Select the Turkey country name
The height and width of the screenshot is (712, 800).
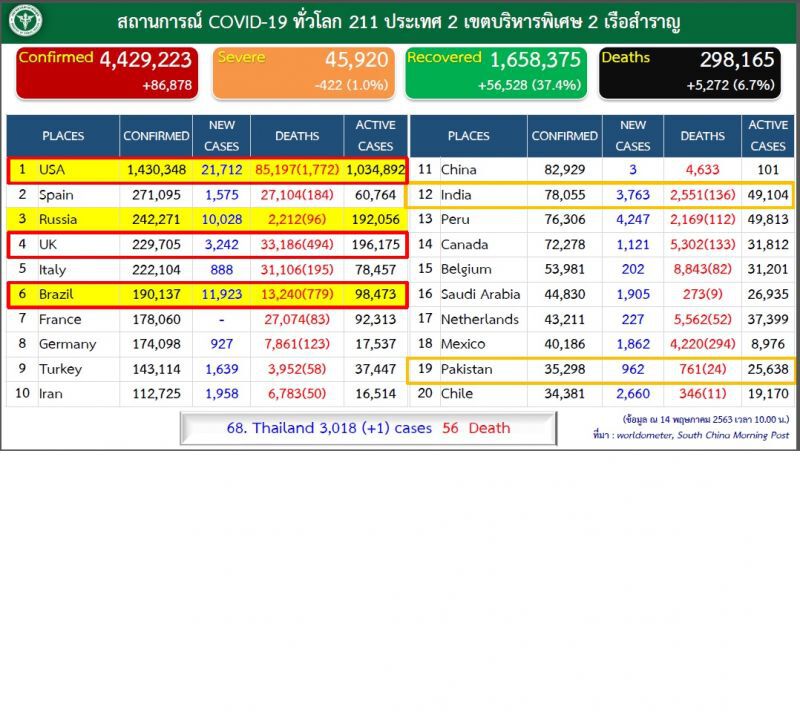(60, 369)
